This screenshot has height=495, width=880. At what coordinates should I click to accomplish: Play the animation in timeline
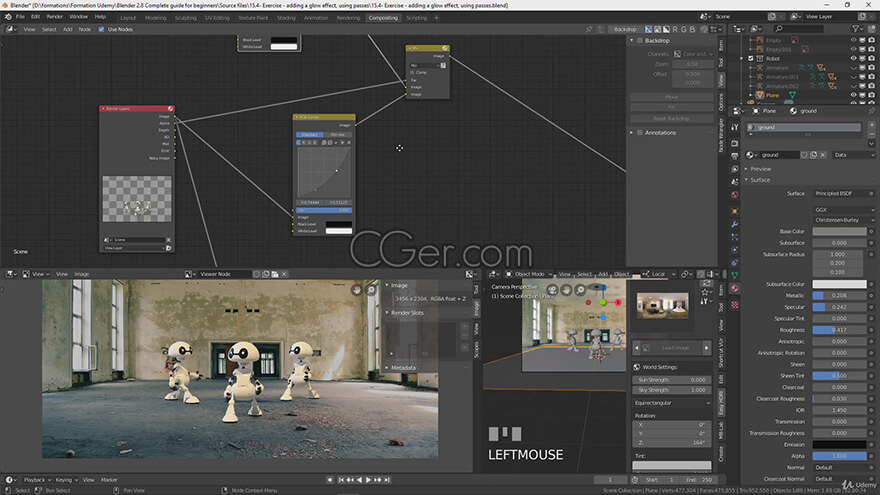pos(369,480)
